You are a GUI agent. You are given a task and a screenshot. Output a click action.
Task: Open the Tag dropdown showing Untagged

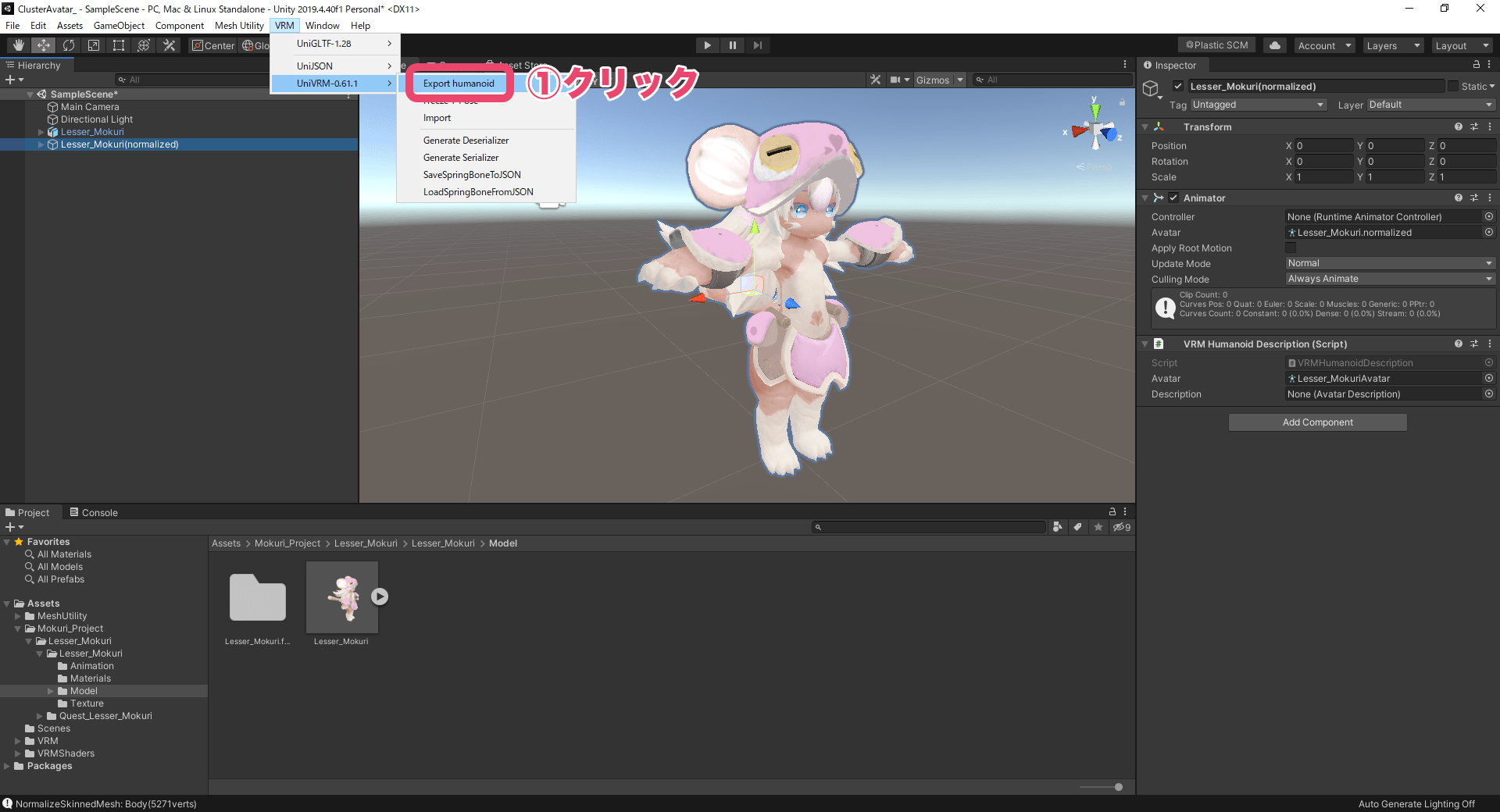1258,104
